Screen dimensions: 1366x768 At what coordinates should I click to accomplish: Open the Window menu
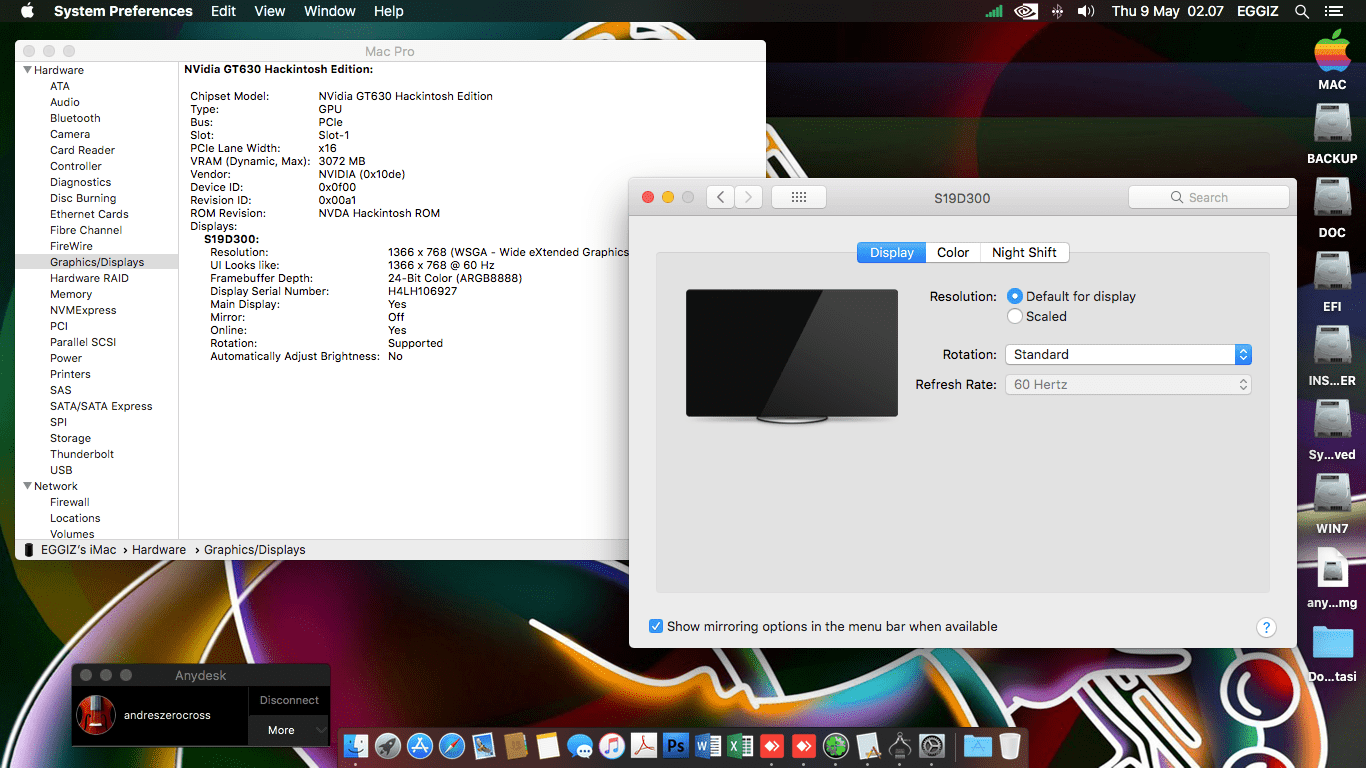[329, 11]
